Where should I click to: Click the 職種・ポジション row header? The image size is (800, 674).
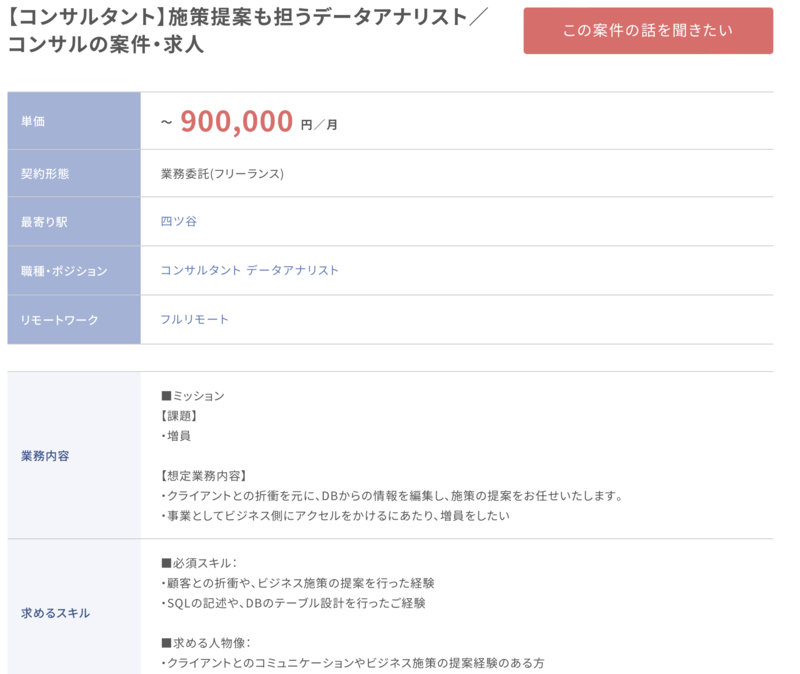tap(64, 271)
